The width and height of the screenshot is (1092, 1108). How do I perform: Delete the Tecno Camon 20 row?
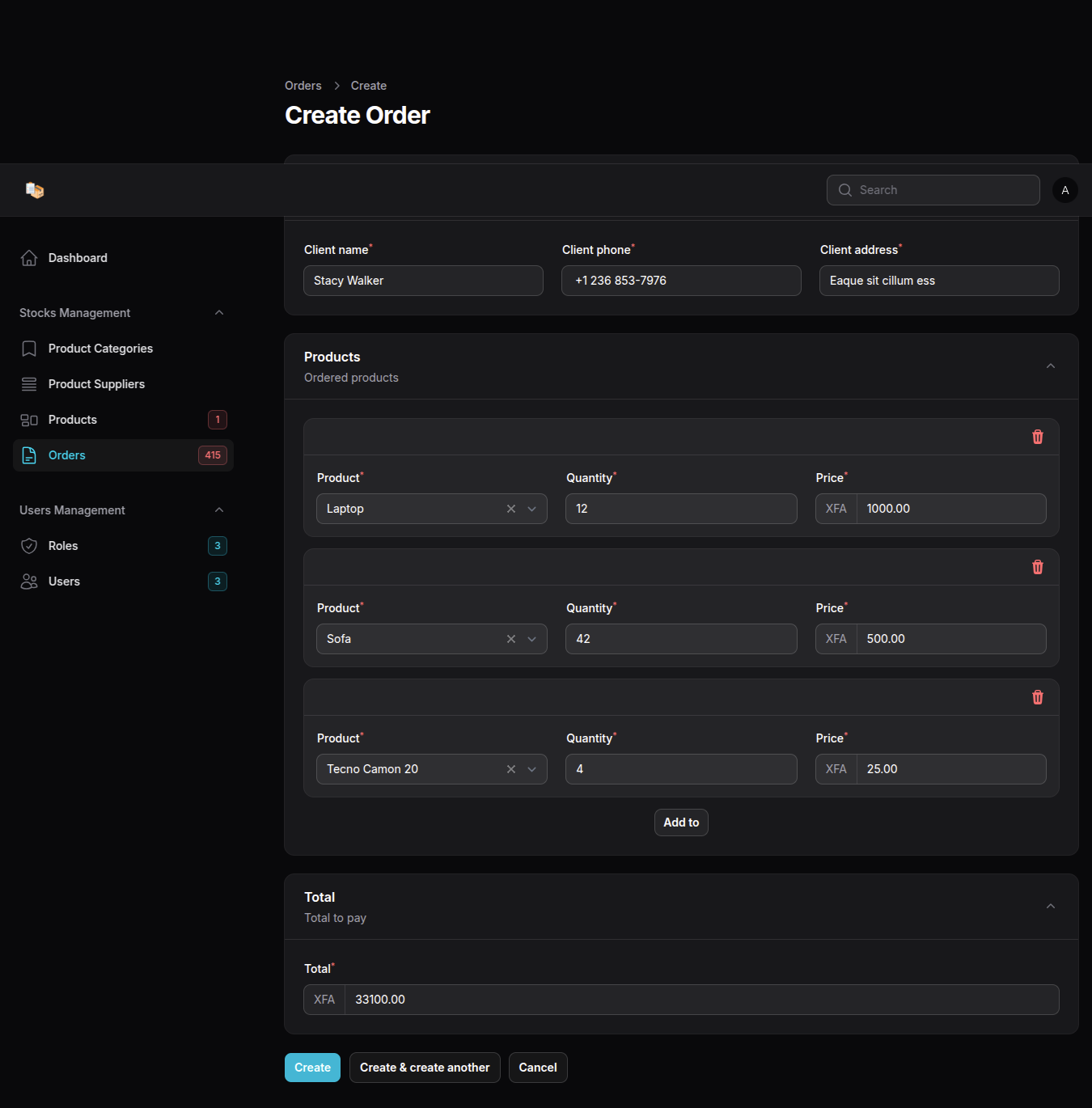(x=1037, y=697)
